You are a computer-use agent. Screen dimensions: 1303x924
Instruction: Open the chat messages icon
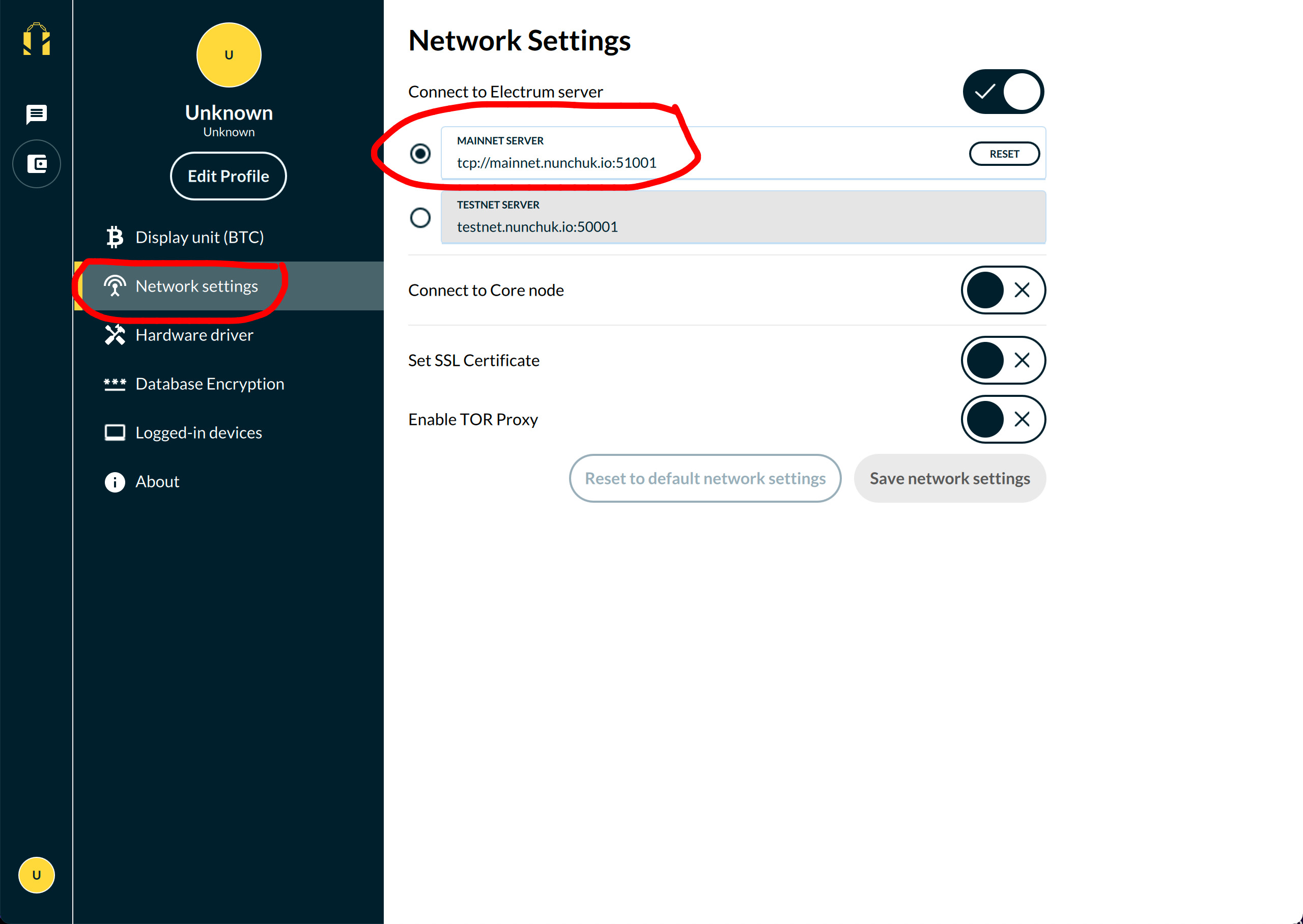click(x=37, y=114)
